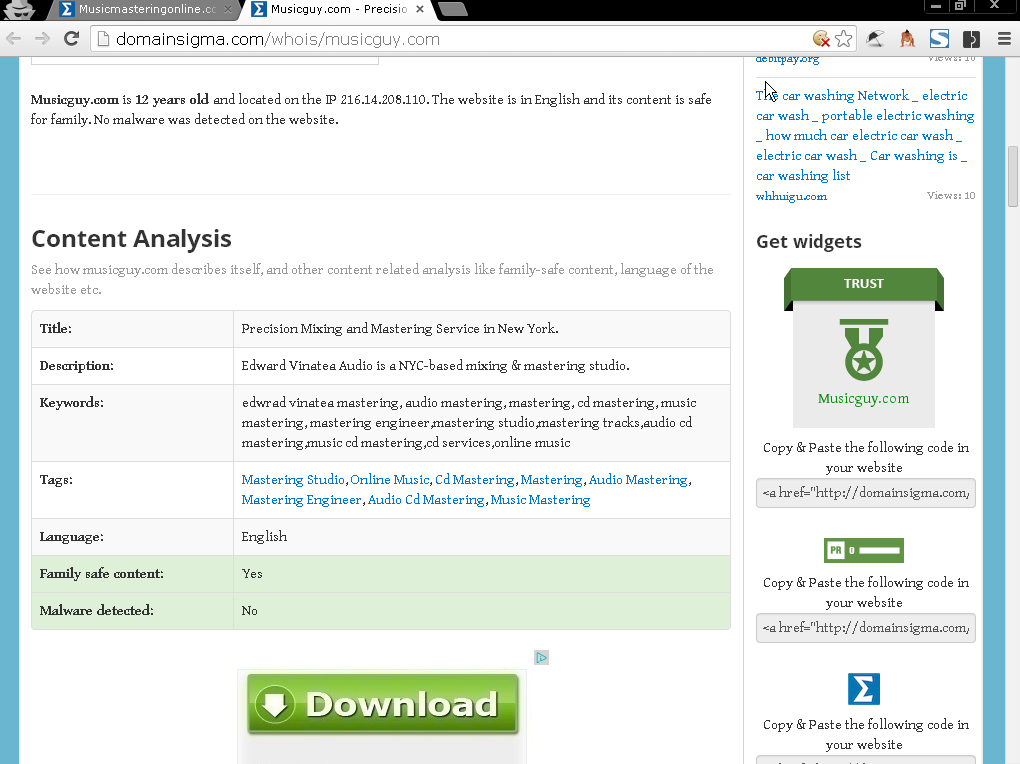
Task: Click the blue Sigma widget logo
Action: point(864,689)
